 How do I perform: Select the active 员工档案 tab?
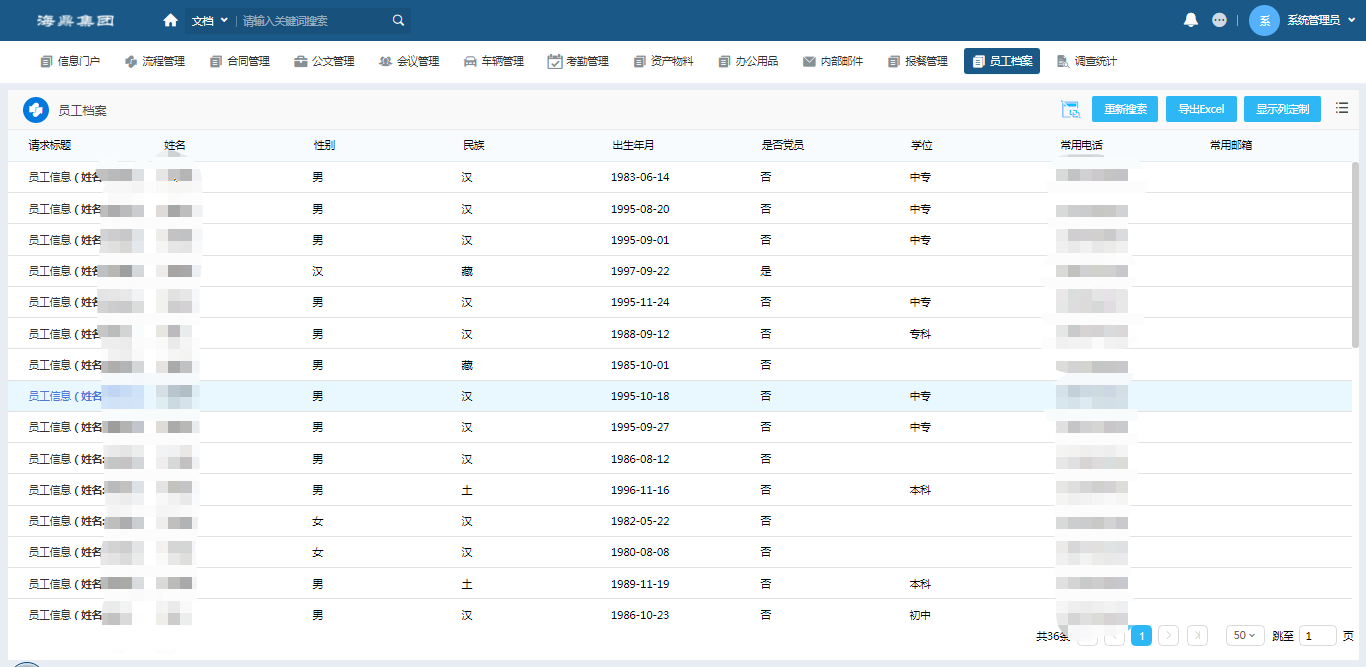pyautogui.click(x=1002, y=61)
